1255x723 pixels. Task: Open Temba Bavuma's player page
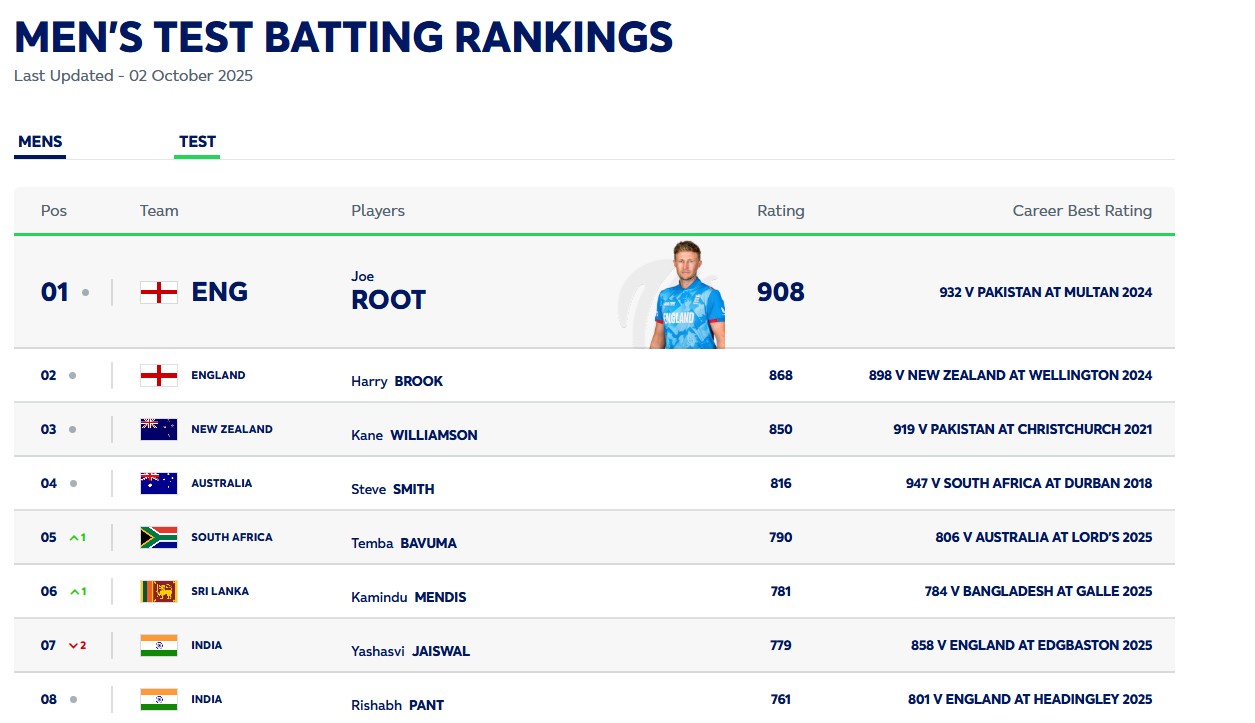click(x=404, y=543)
